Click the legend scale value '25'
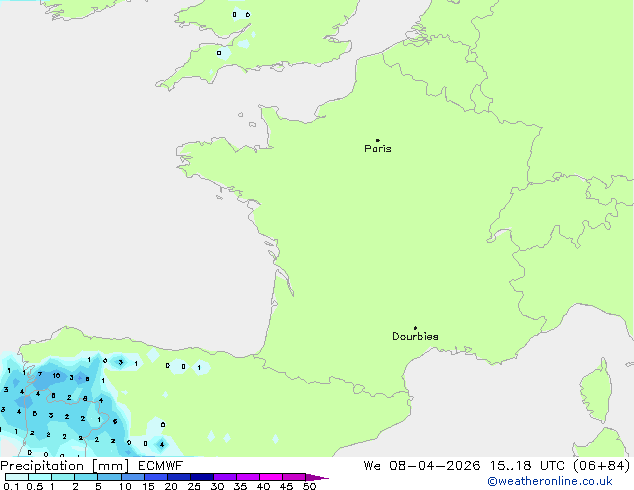Viewport: 634px width, 490px height. click(x=194, y=486)
